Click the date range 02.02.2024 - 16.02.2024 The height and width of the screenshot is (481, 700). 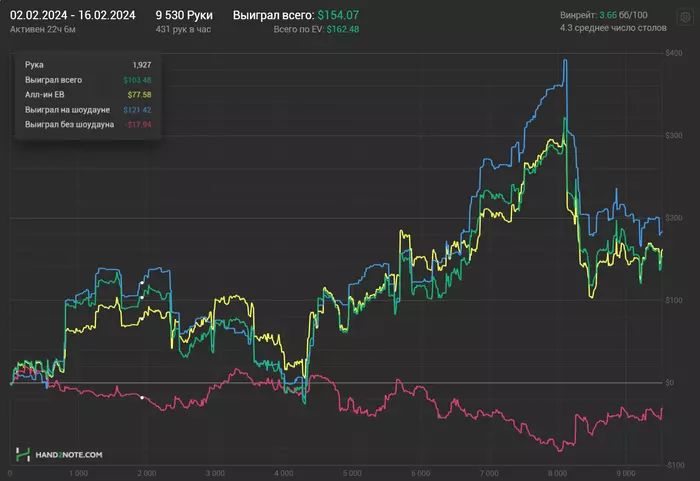tap(72, 15)
